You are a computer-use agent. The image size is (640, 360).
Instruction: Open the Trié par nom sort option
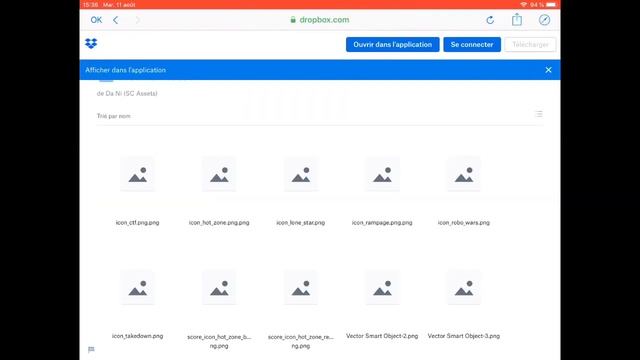point(114,116)
